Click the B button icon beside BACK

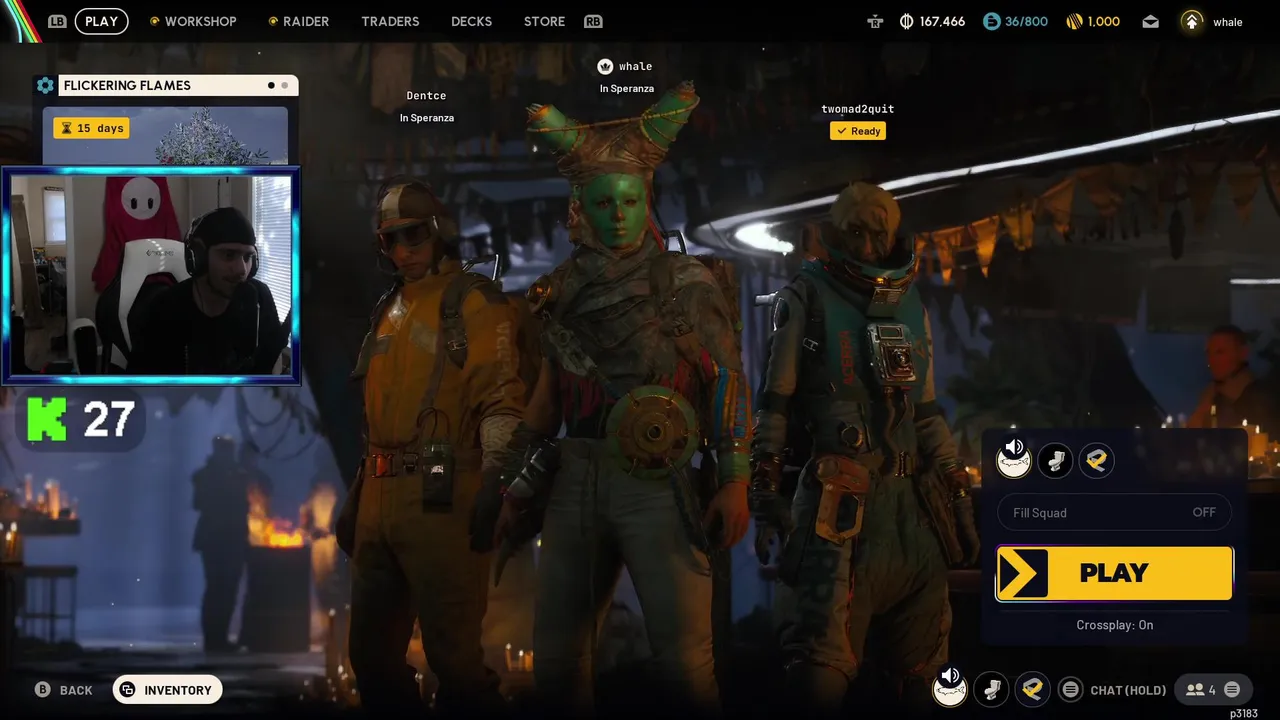coord(42,689)
